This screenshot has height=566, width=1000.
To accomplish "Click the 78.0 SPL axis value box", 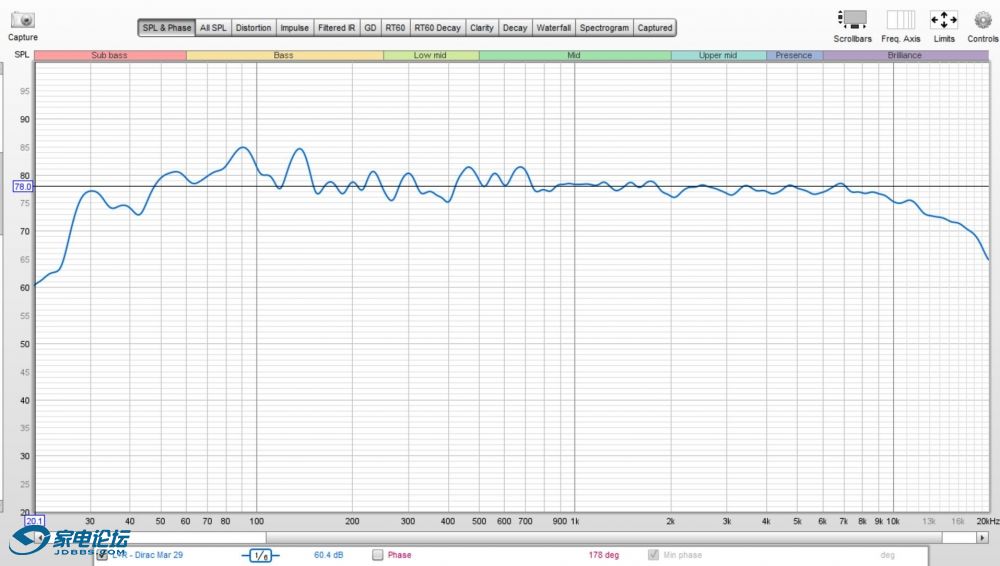I will (x=22, y=186).
